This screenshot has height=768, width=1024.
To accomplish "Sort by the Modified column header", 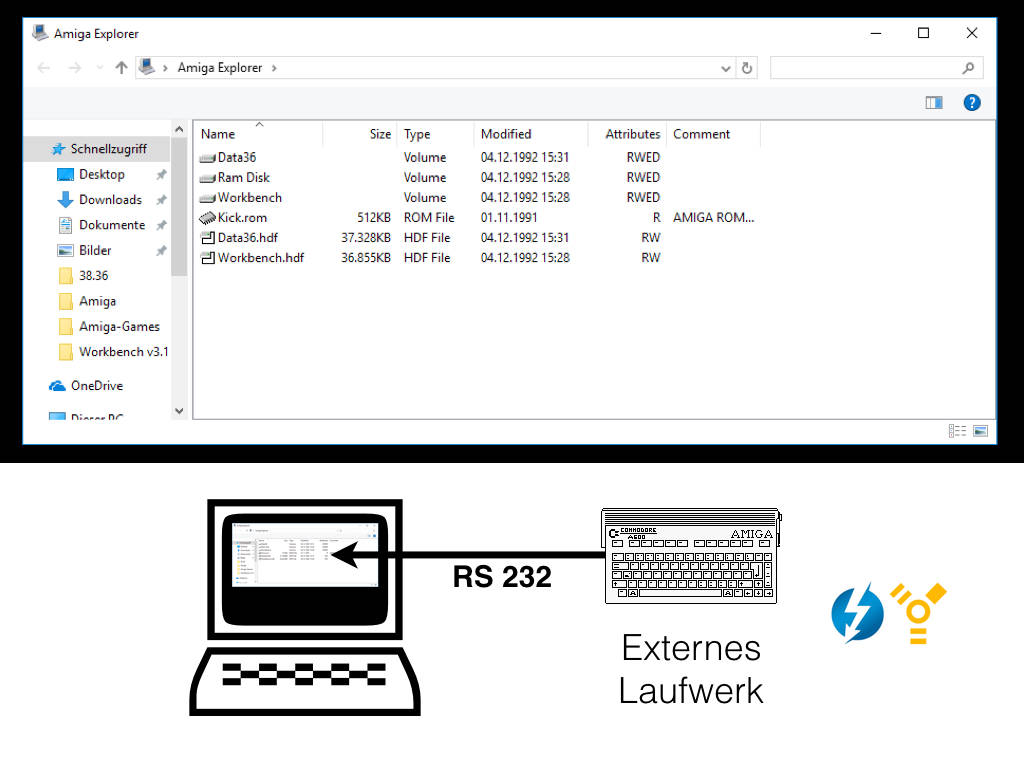I will coord(506,134).
